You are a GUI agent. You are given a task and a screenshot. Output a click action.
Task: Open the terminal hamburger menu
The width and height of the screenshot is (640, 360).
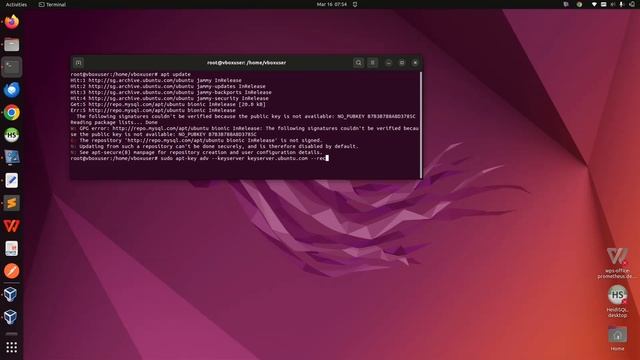[372, 62]
